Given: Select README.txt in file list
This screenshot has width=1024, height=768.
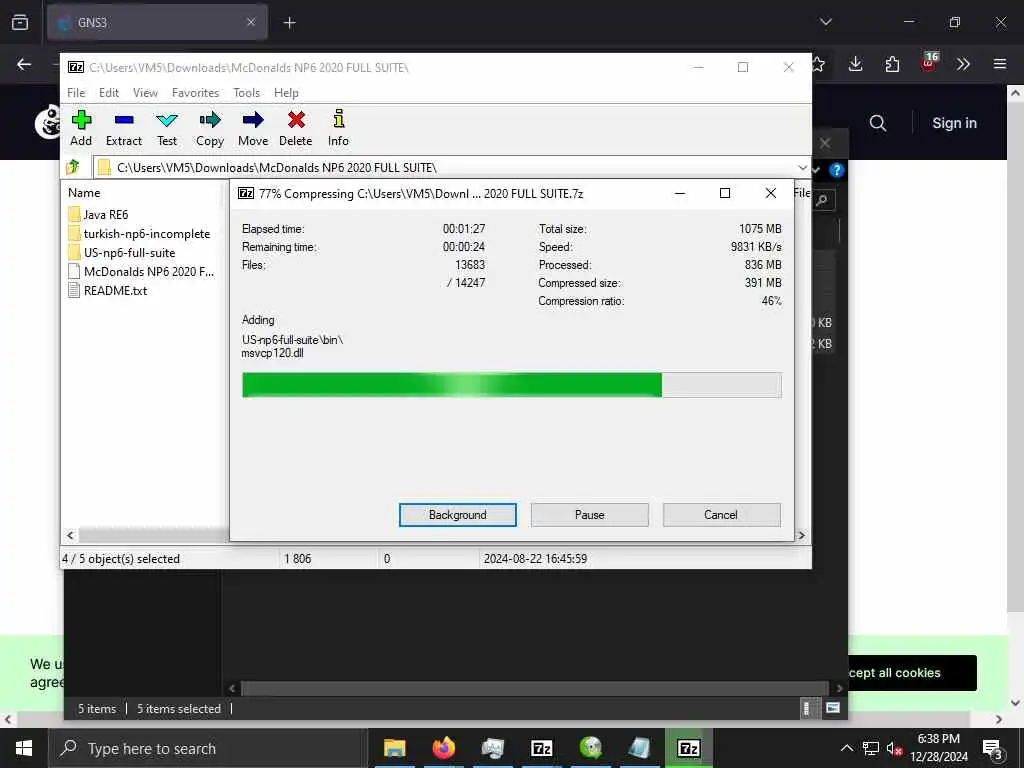Looking at the screenshot, I should pyautogui.click(x=108, y=290).
